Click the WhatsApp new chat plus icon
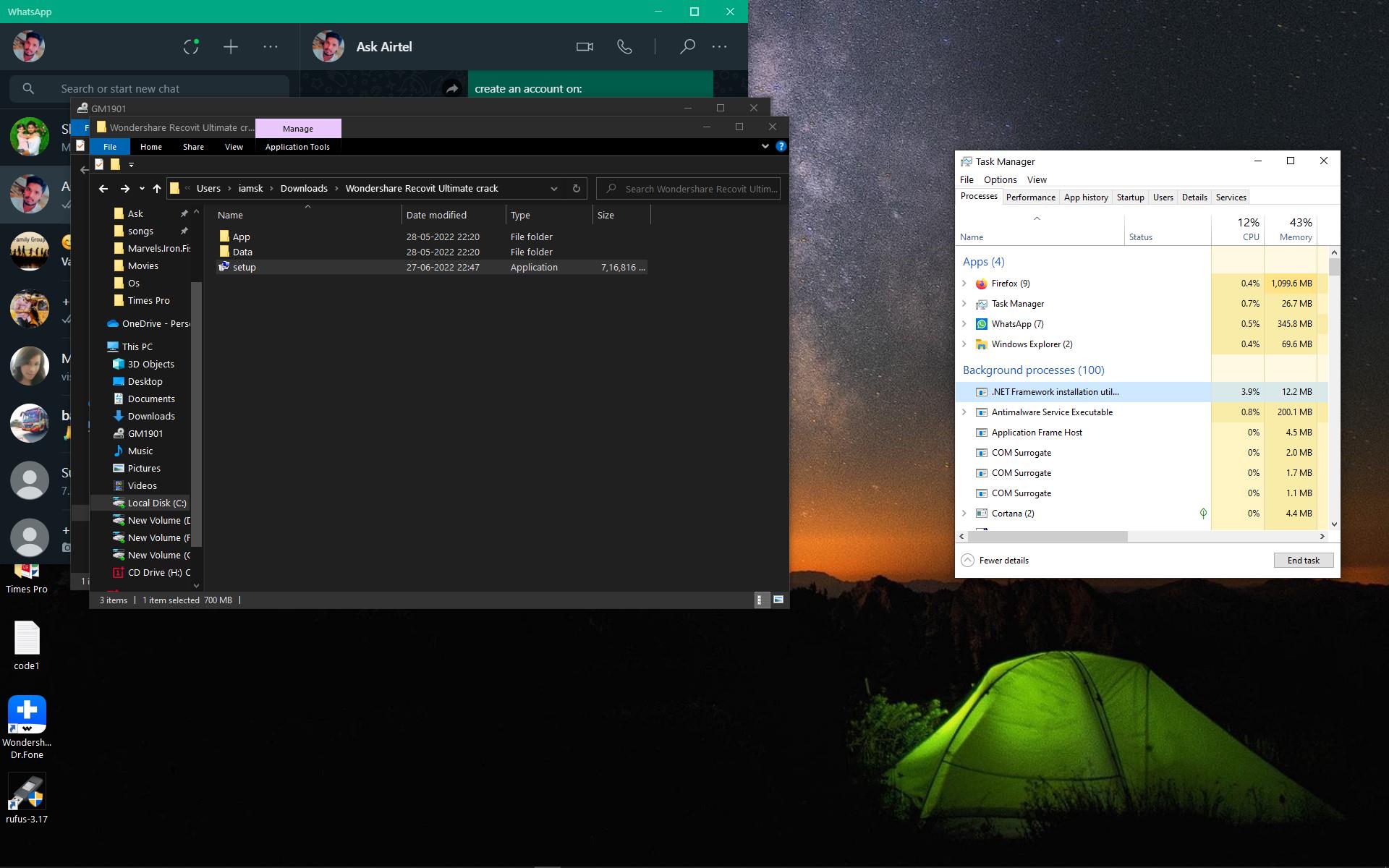 (231, 47)
